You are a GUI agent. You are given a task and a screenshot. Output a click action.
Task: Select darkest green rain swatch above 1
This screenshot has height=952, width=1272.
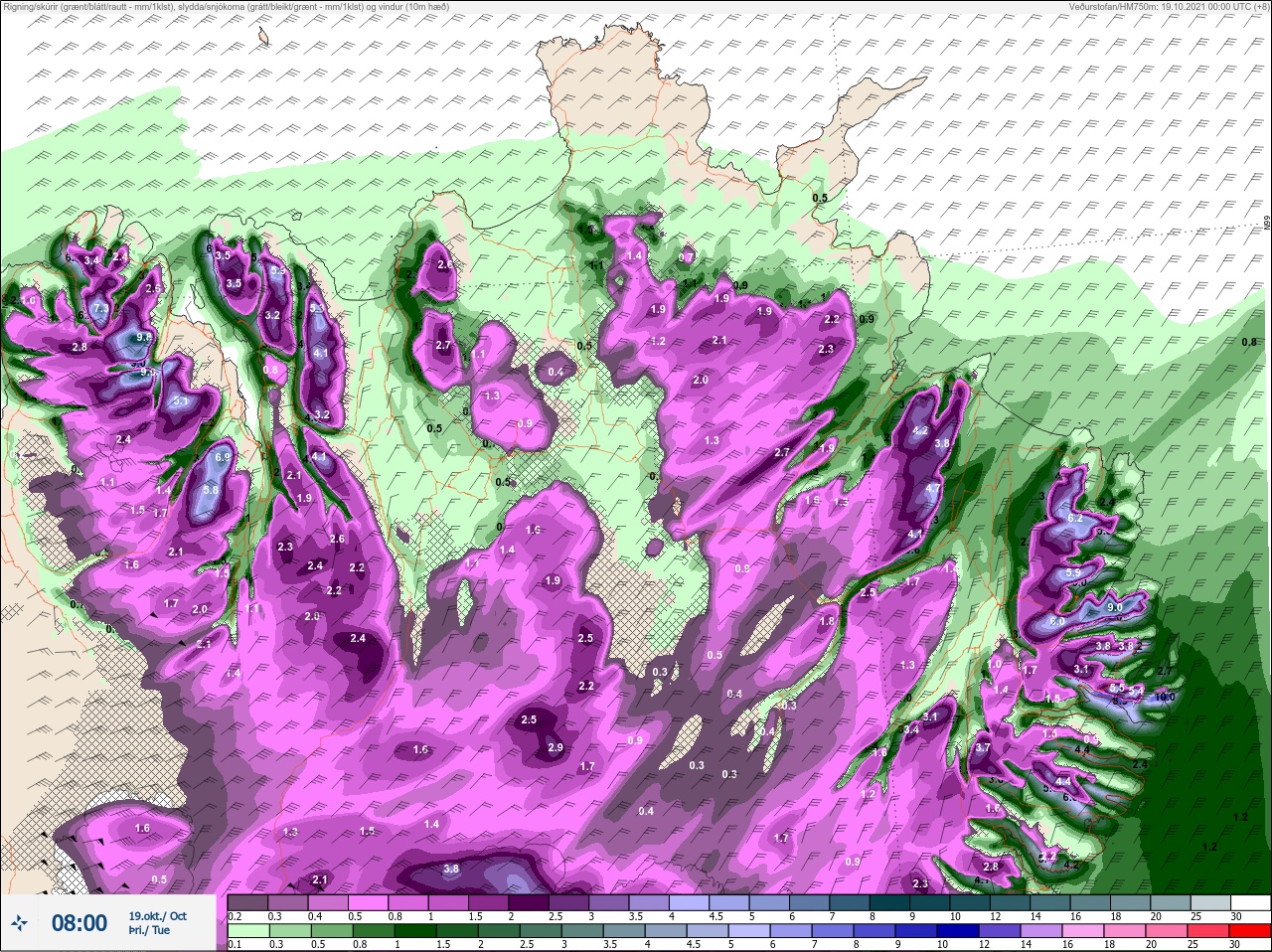click(415, 931)
